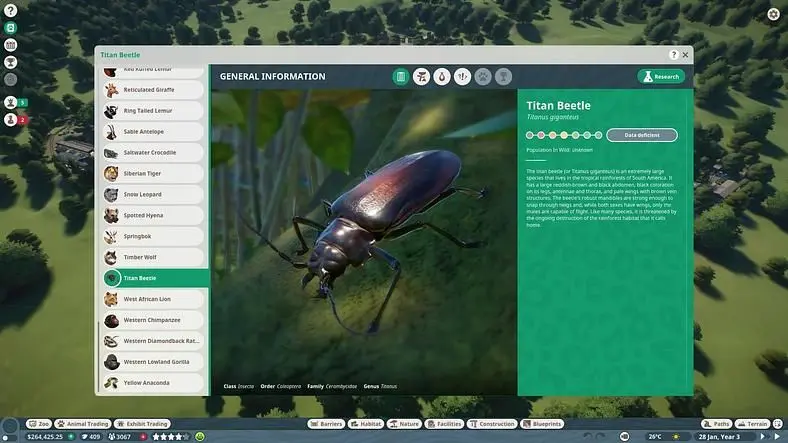Open the Barriers build menu
Image resolution: width=788 pixels, height=443 pixels.
click(326, 424)
